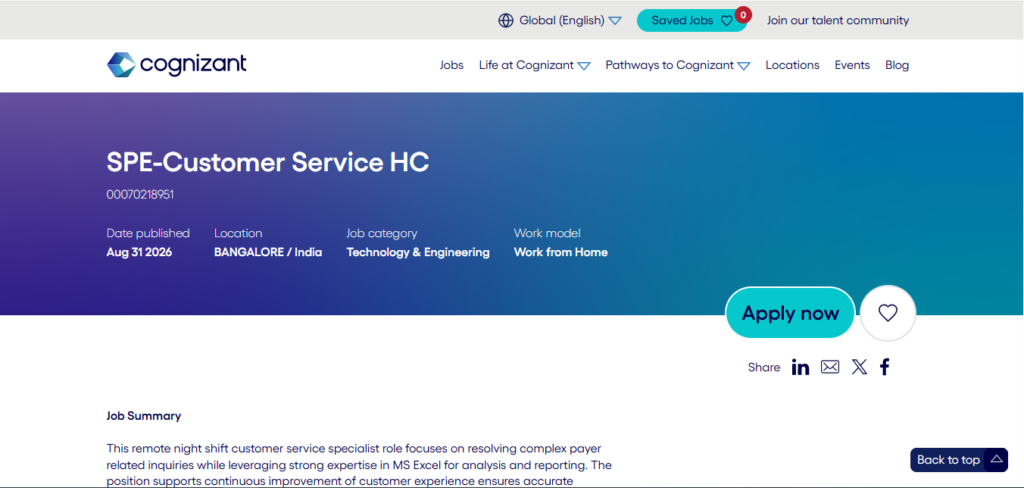This screenshot has height=488, width=1024.
Task: Open the Jobs menu item
Action: point(451,65)
